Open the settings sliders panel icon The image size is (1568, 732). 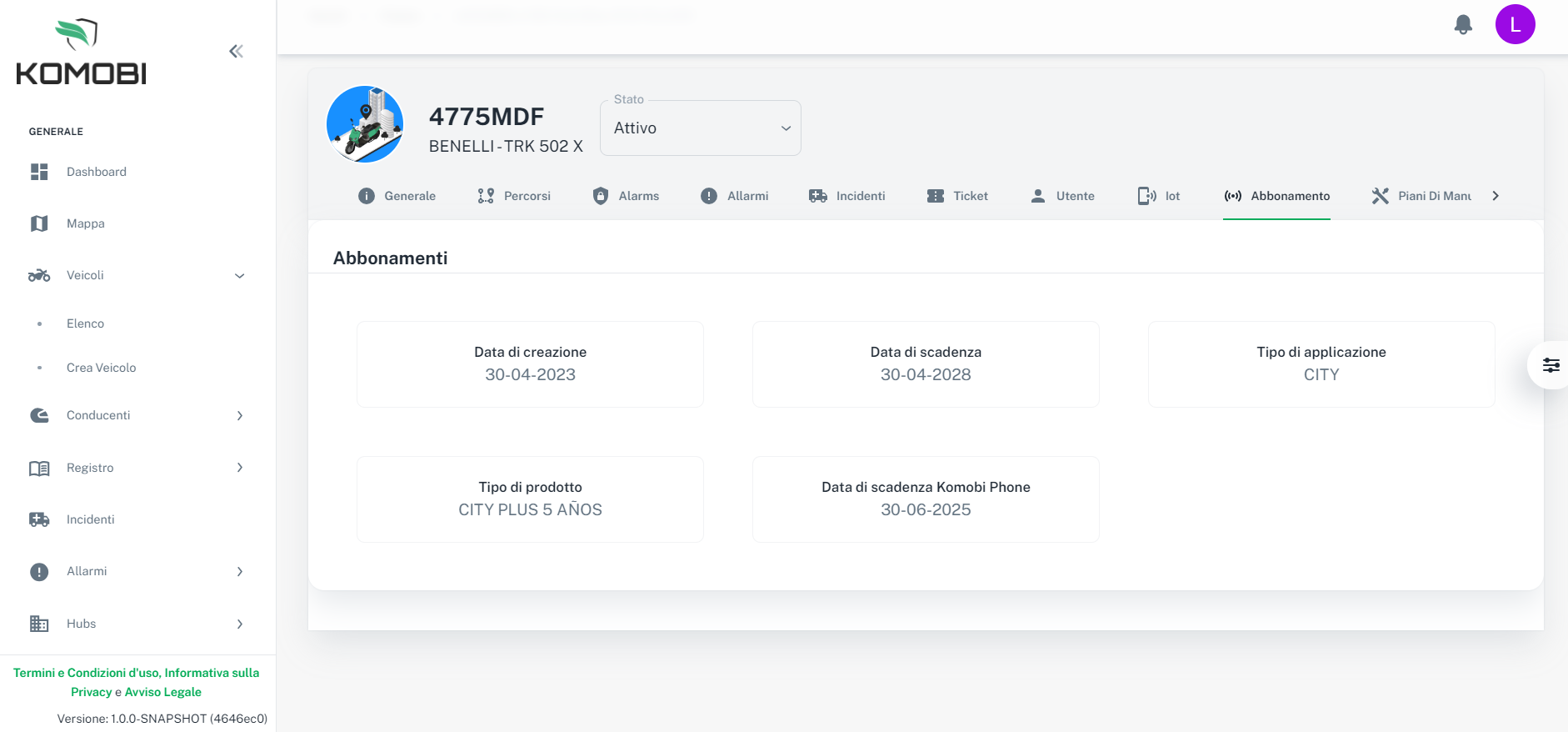pyautogui.click(x=1551, y=365)
